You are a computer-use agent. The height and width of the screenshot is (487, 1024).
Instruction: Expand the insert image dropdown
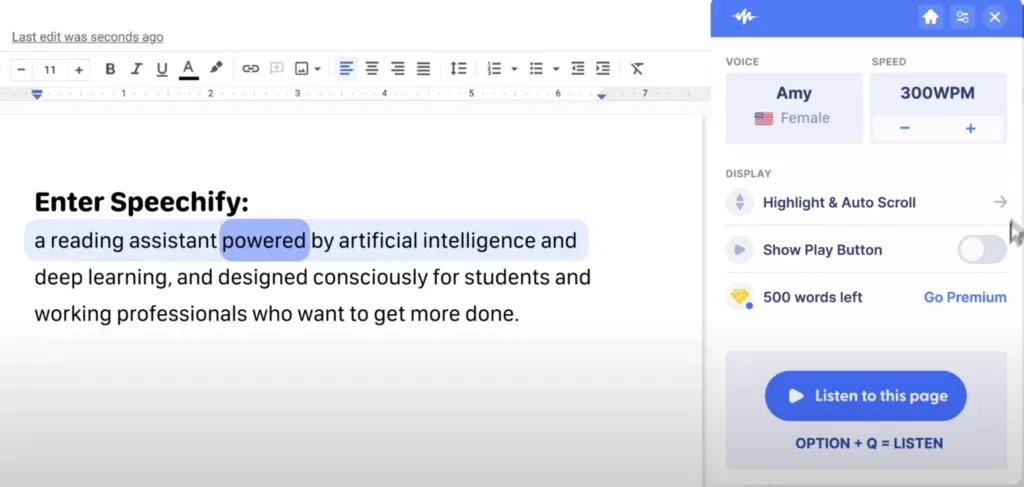[x=317, y=69]
